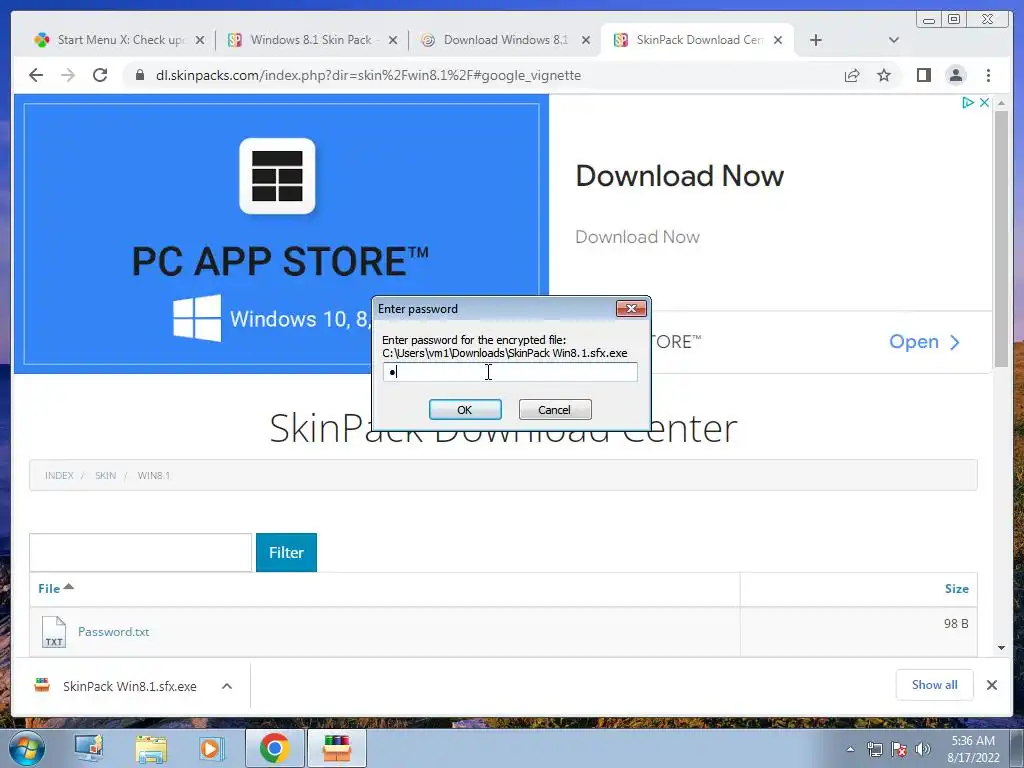
Task: Click the Download Now ad headline
Action: pos(679,176)
